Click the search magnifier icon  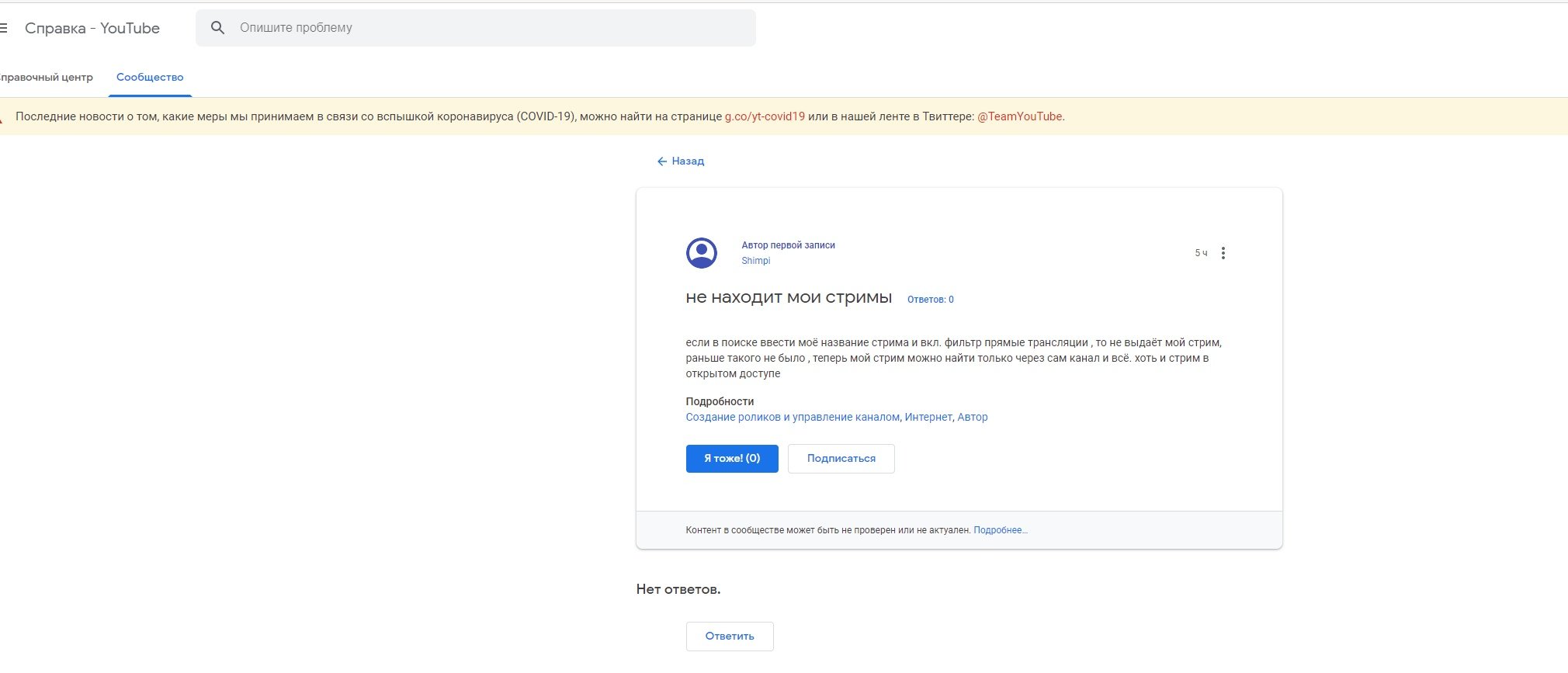coord(218,28)
